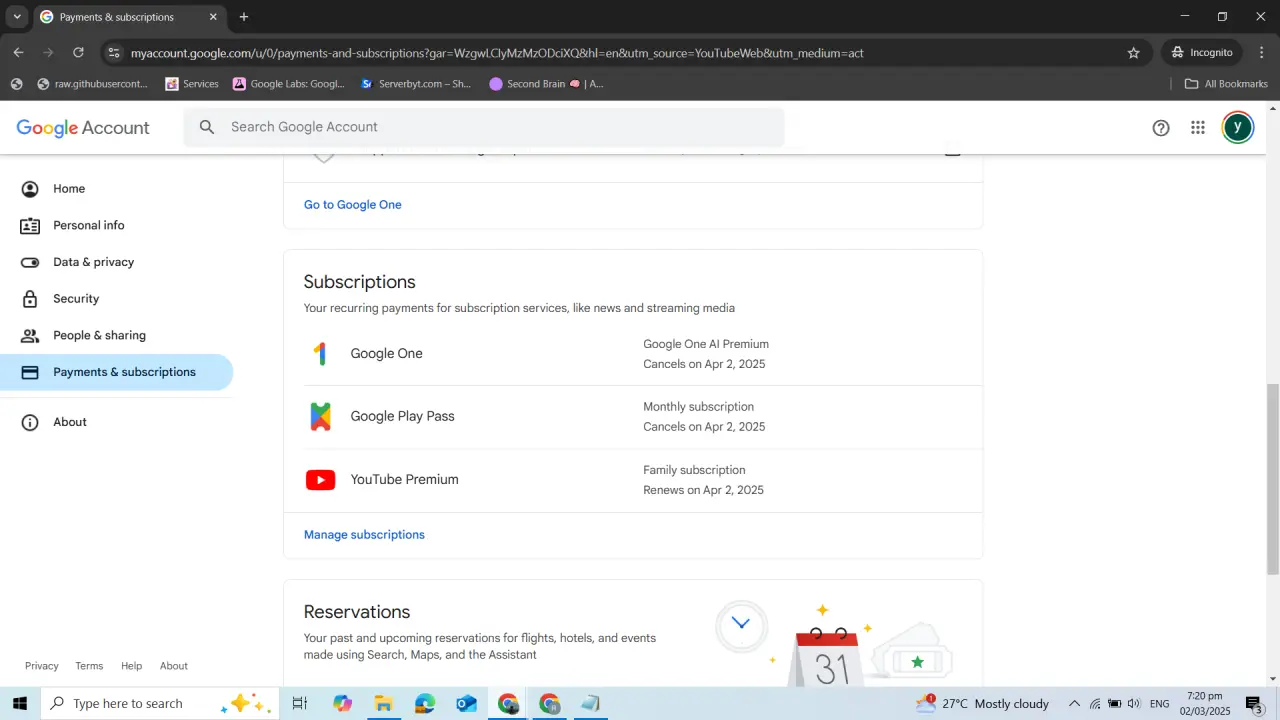Click the Manage subscriptions link
Screen dimensions: 1280x720
point(364,535)
